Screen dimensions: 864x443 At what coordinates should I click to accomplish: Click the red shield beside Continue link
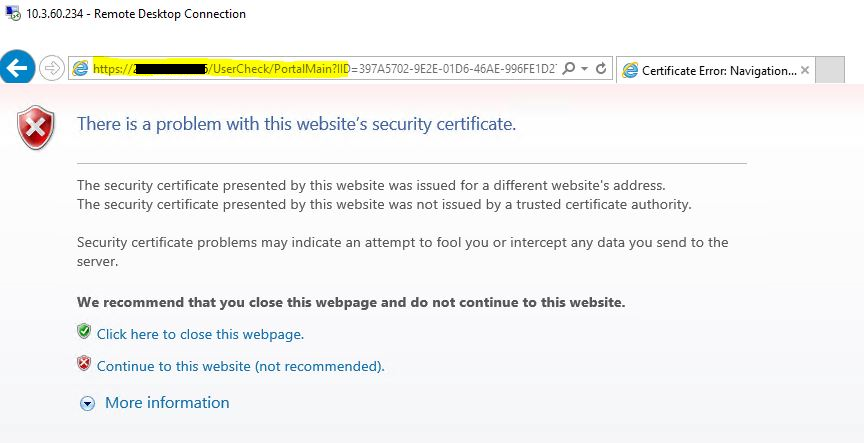point(84,364)
